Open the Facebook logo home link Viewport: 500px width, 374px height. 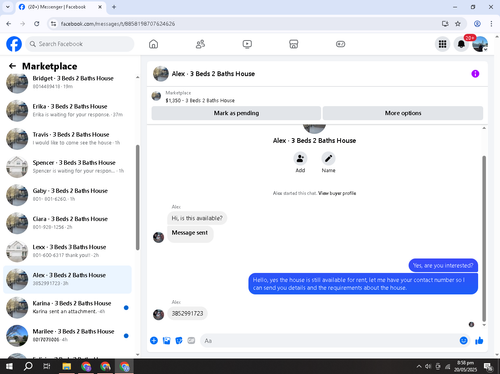14,44
